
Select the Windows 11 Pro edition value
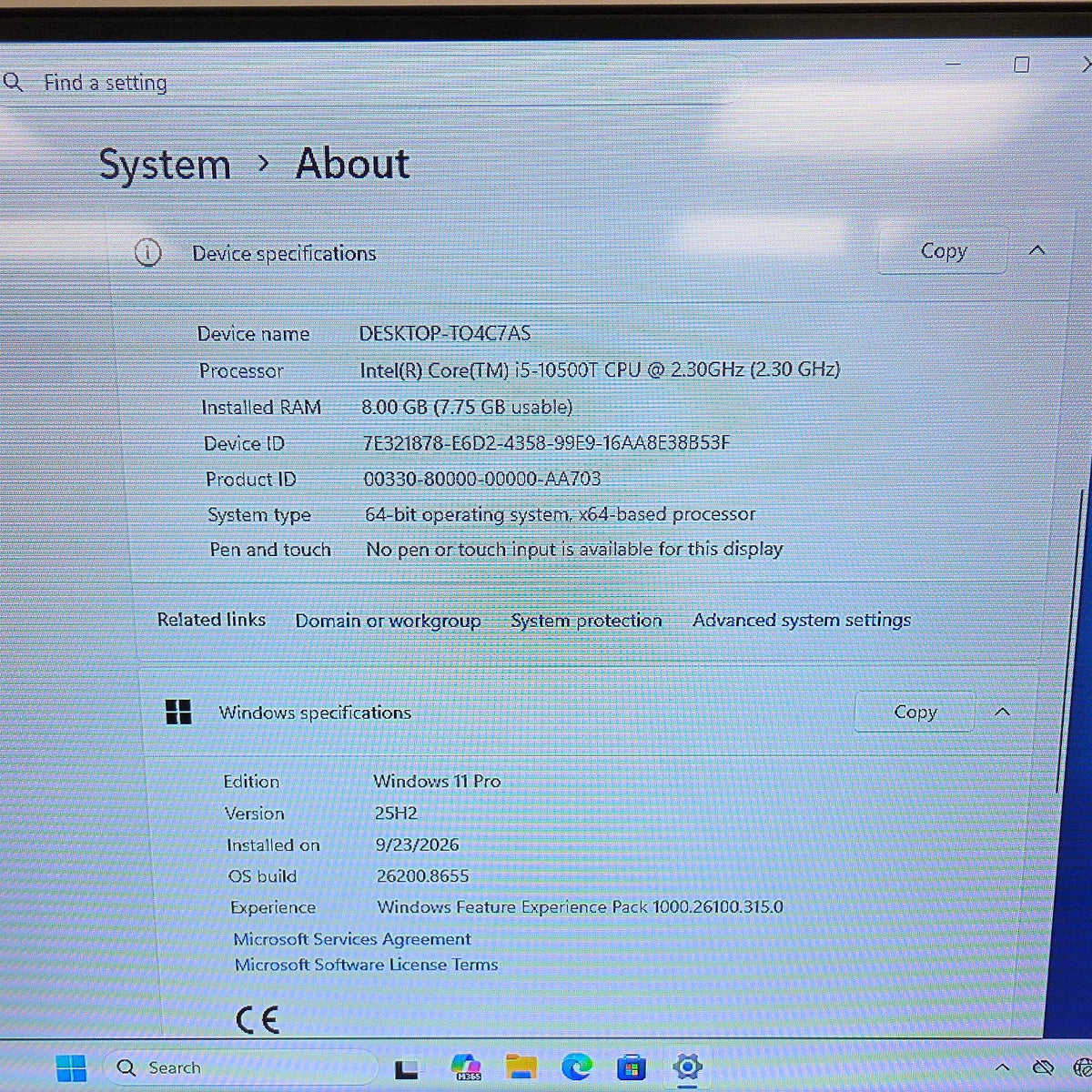(437, 781)
